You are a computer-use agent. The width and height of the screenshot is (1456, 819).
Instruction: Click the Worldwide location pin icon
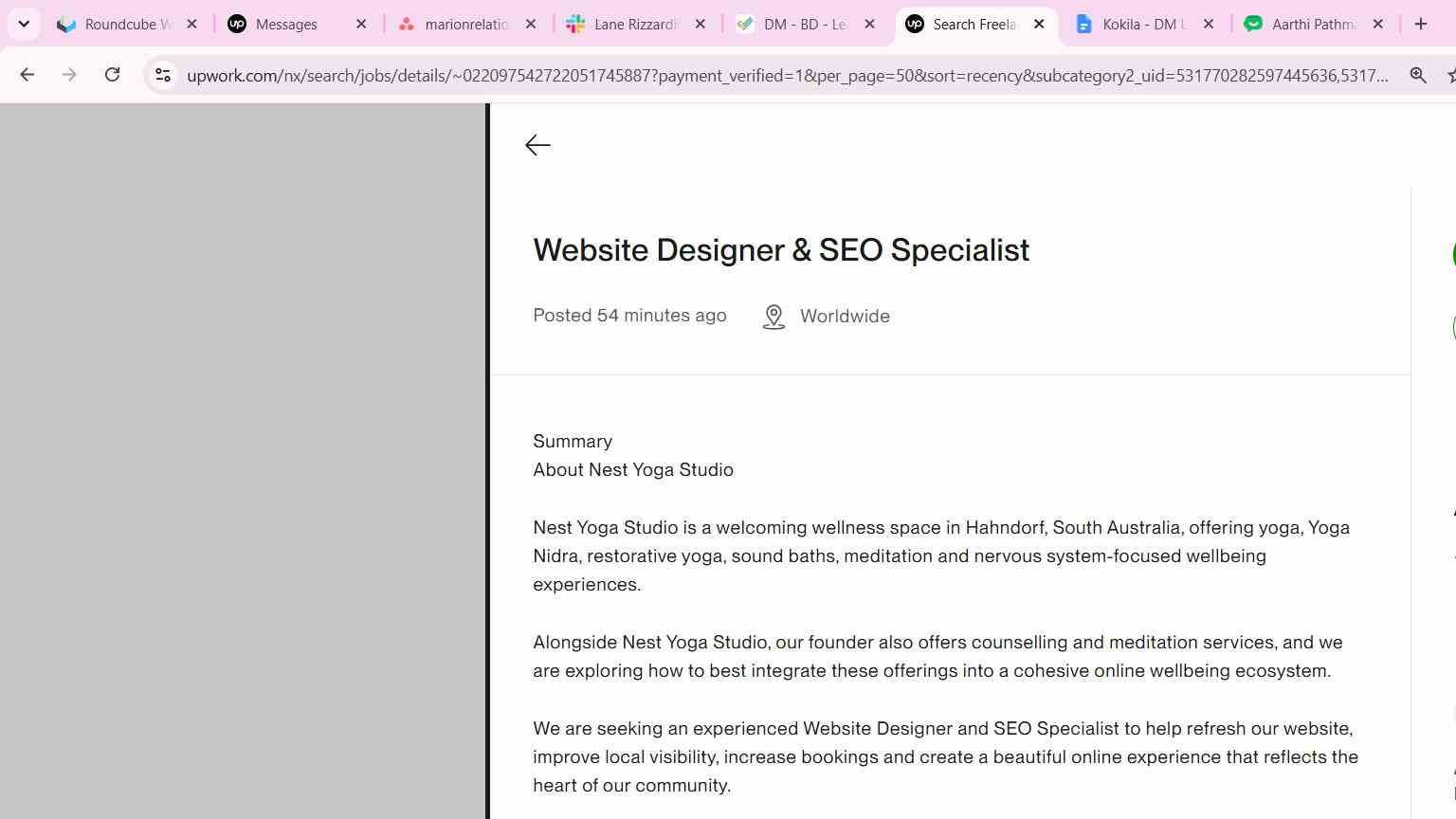773,317
